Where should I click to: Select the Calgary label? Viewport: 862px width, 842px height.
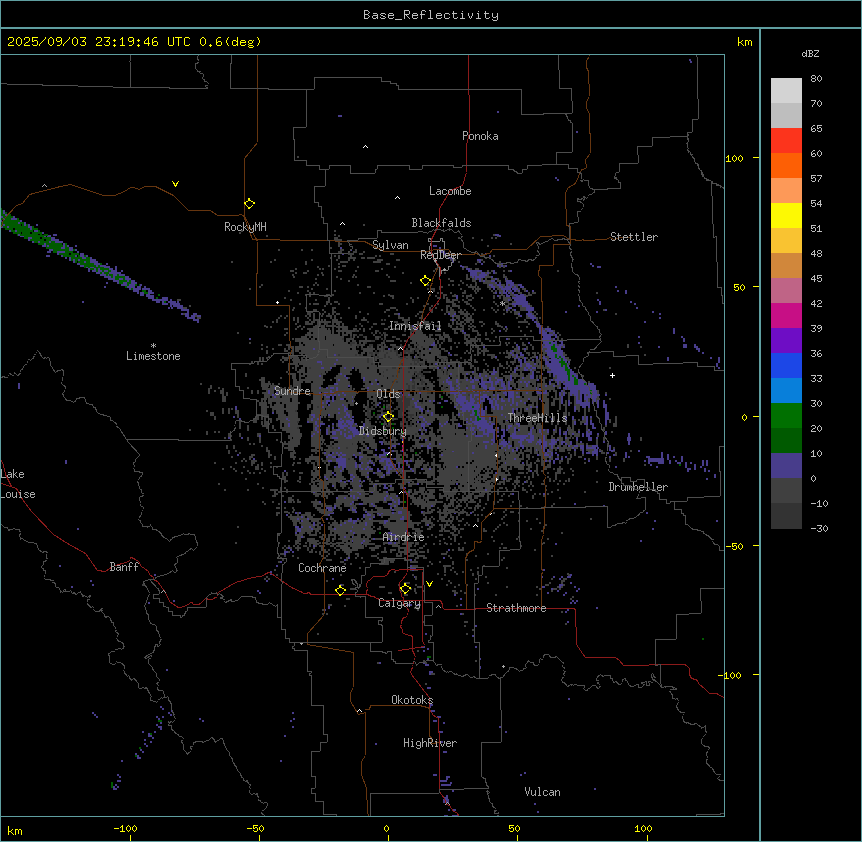(399, 603)
